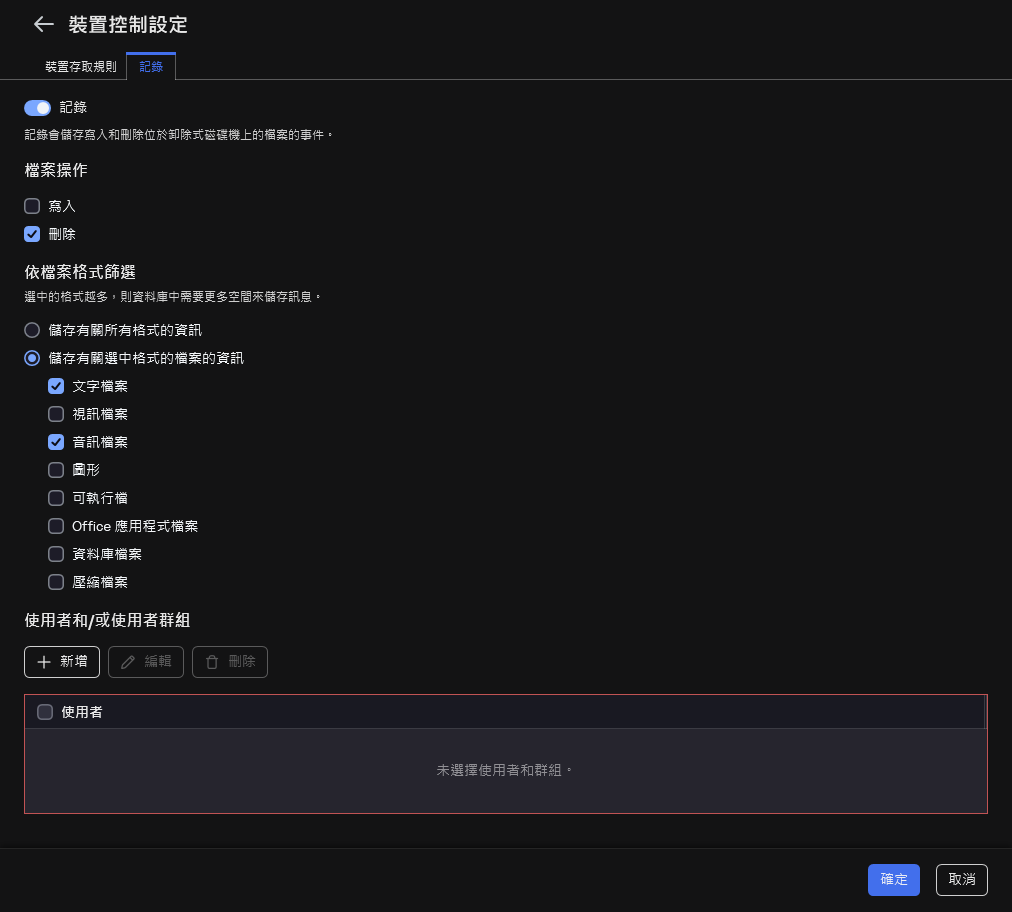Check the Office 應用程式檔案 checkbox

(x=56, y=526)
